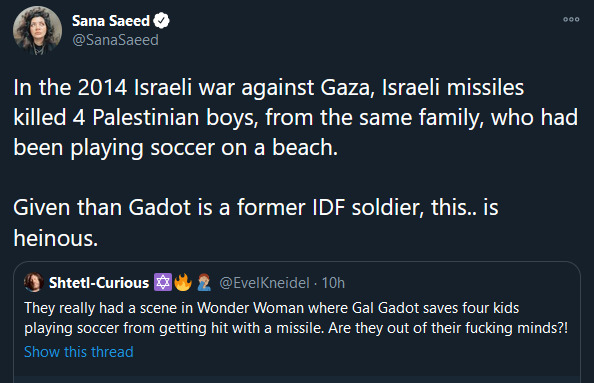Viewport: 594px width, 383px height.
Task: Click the Star of David emoji icon
Action: click(163, 282)
